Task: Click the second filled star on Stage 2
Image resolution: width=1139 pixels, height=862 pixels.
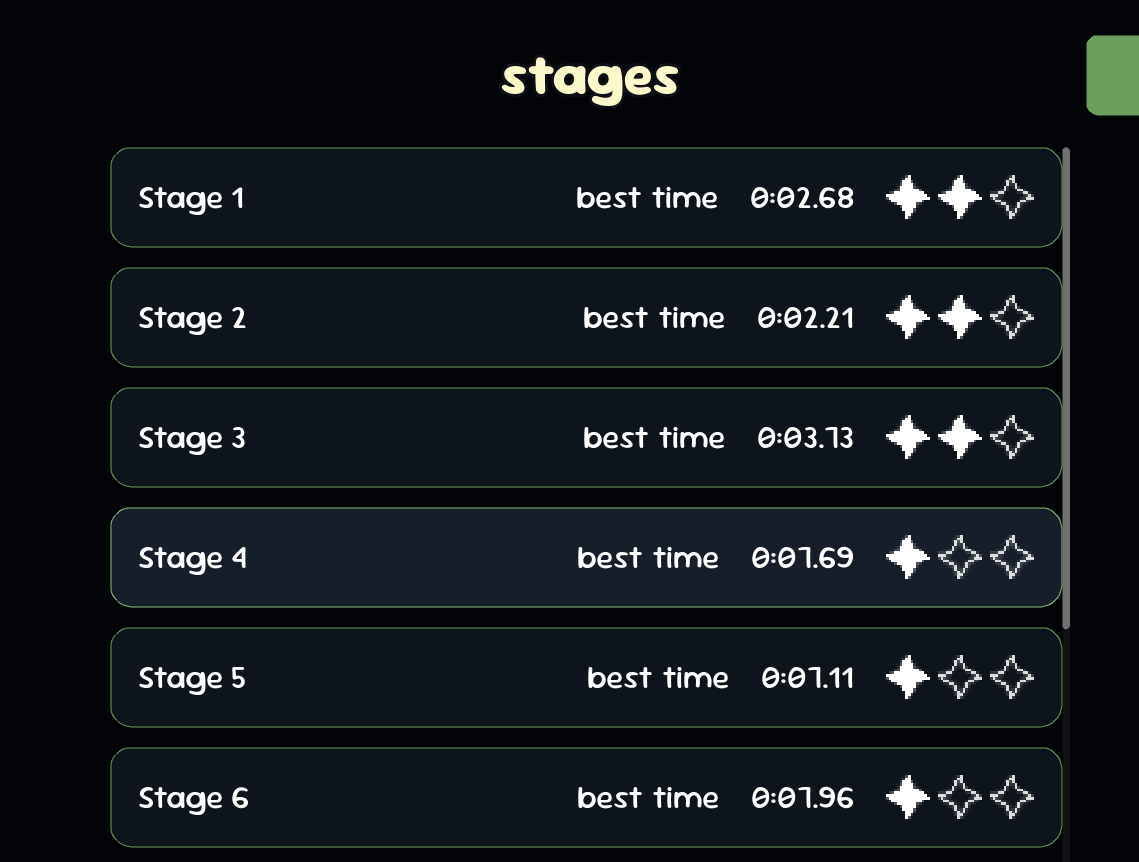Action: 960,318
